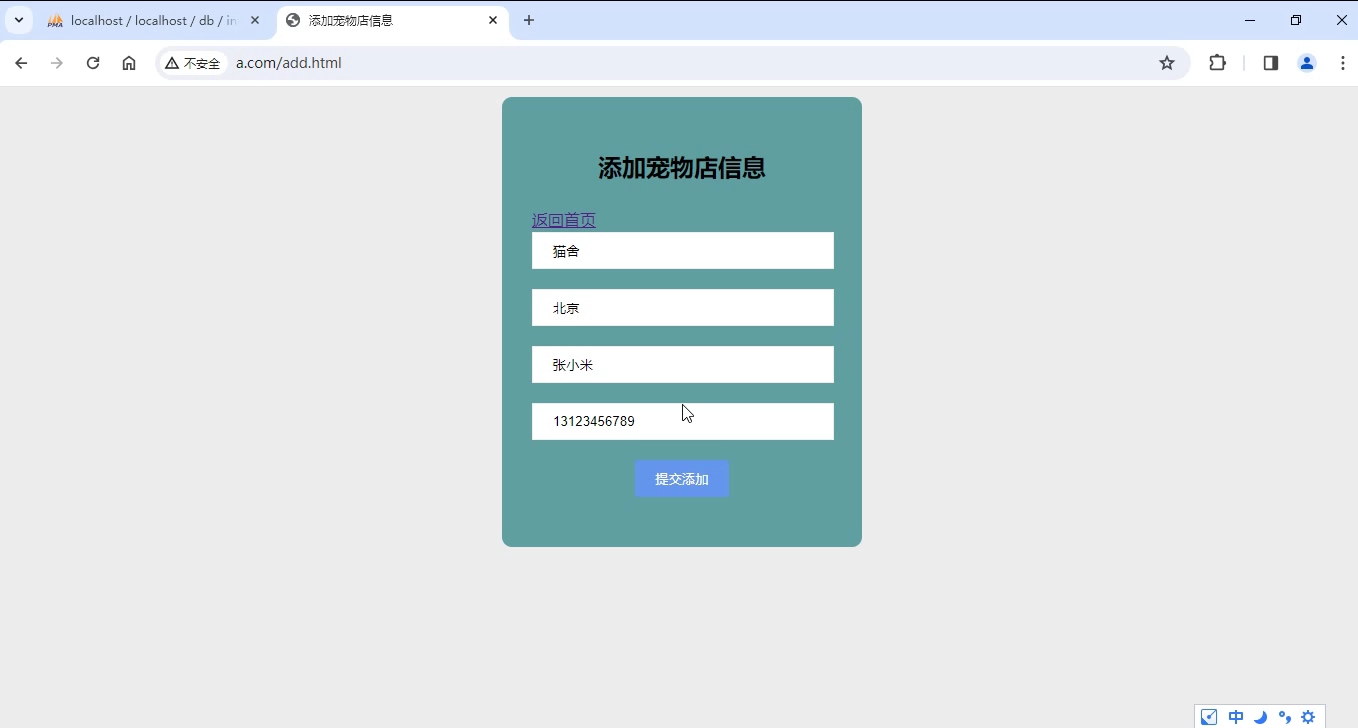Restore down the browser window
Screen dimensions: 1358x728
(1296, 20)
